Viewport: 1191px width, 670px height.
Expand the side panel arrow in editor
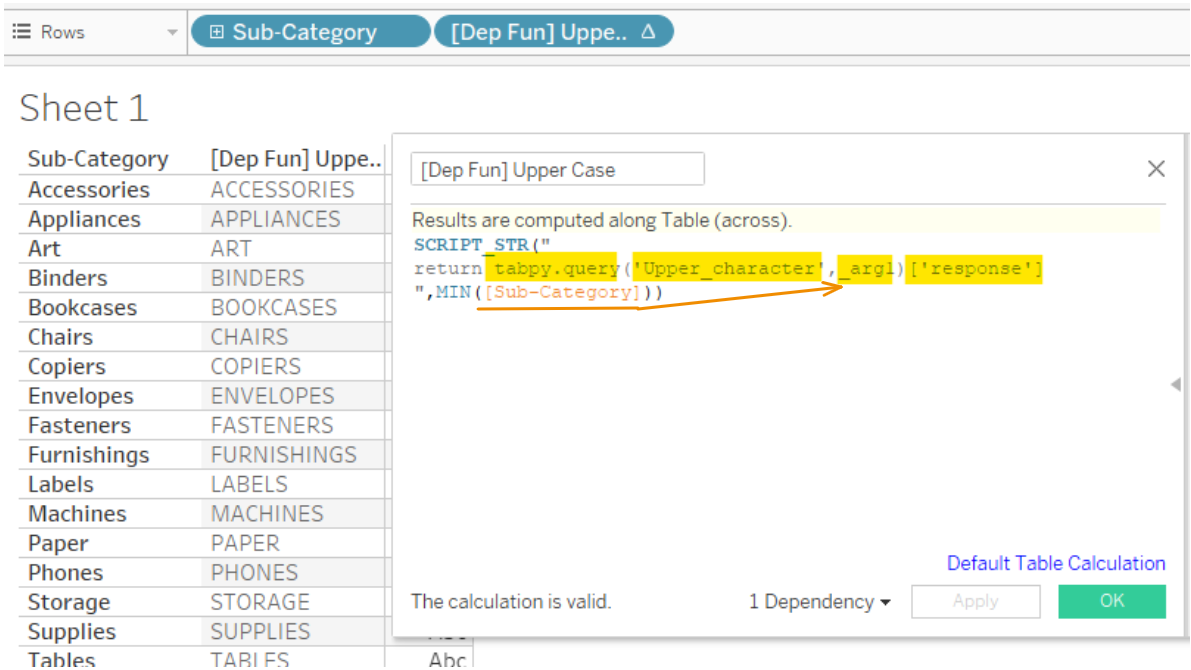1175,384
